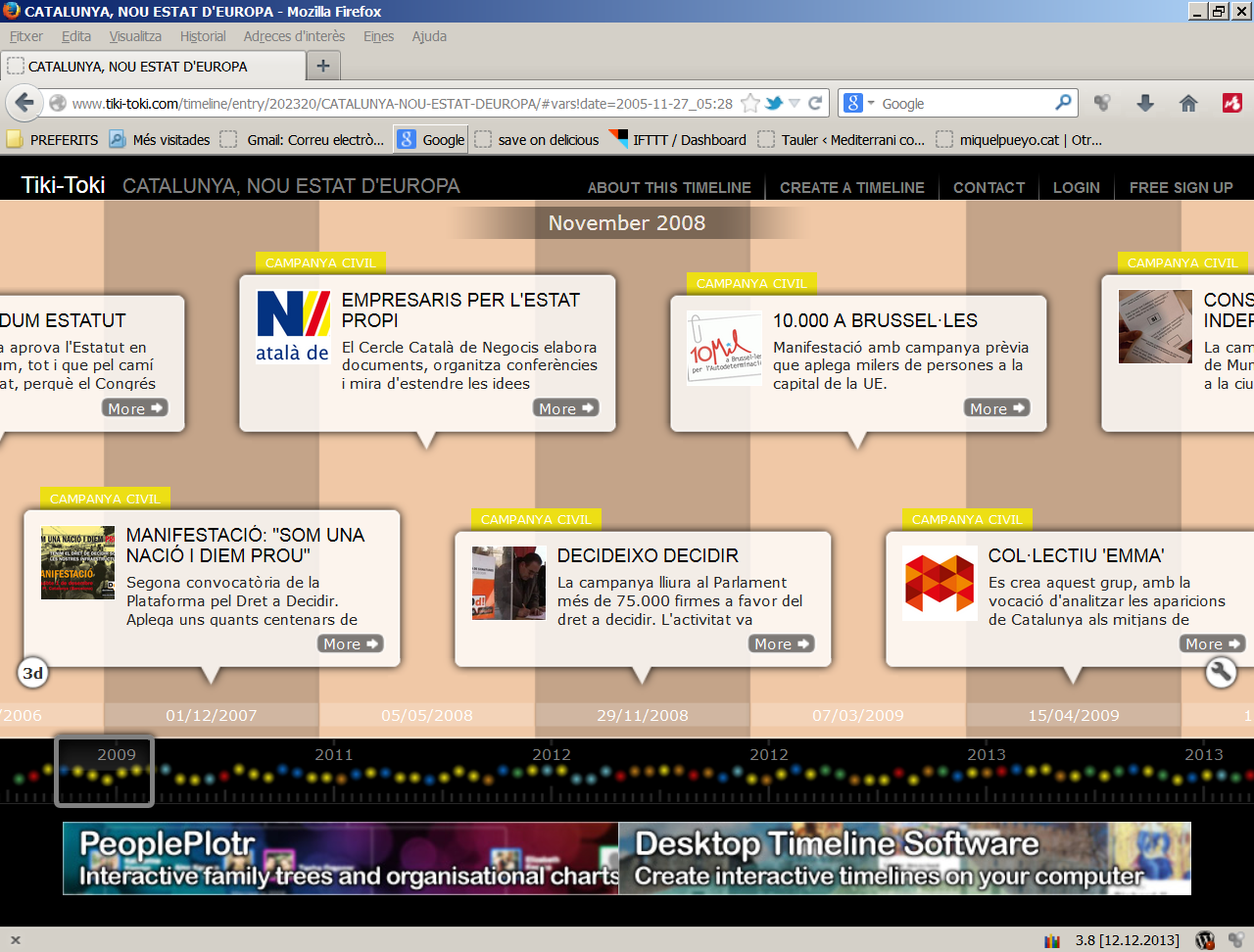Click the wrench settings icon on timeline

[x=1221, y=672]
